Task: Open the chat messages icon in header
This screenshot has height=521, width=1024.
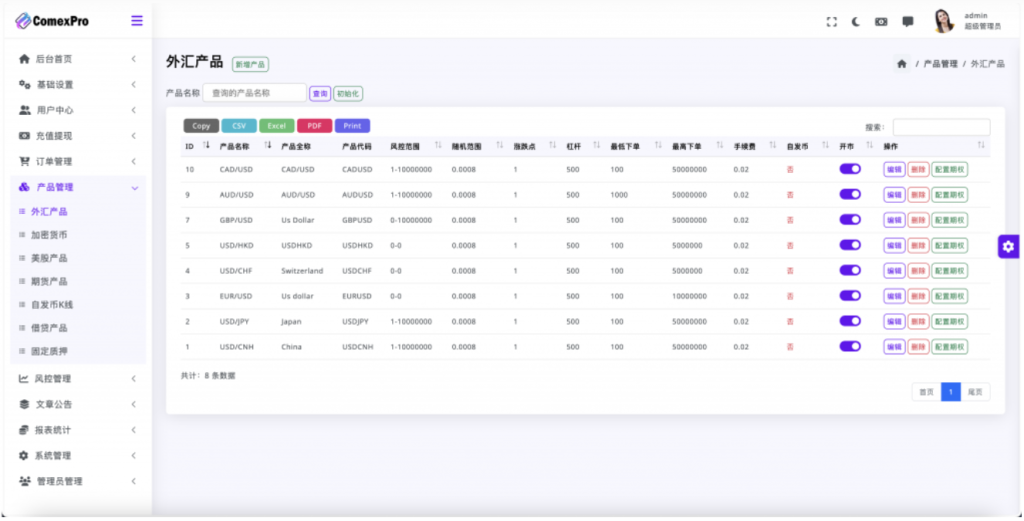Action: pyautogui.click(x=908, y=22)
